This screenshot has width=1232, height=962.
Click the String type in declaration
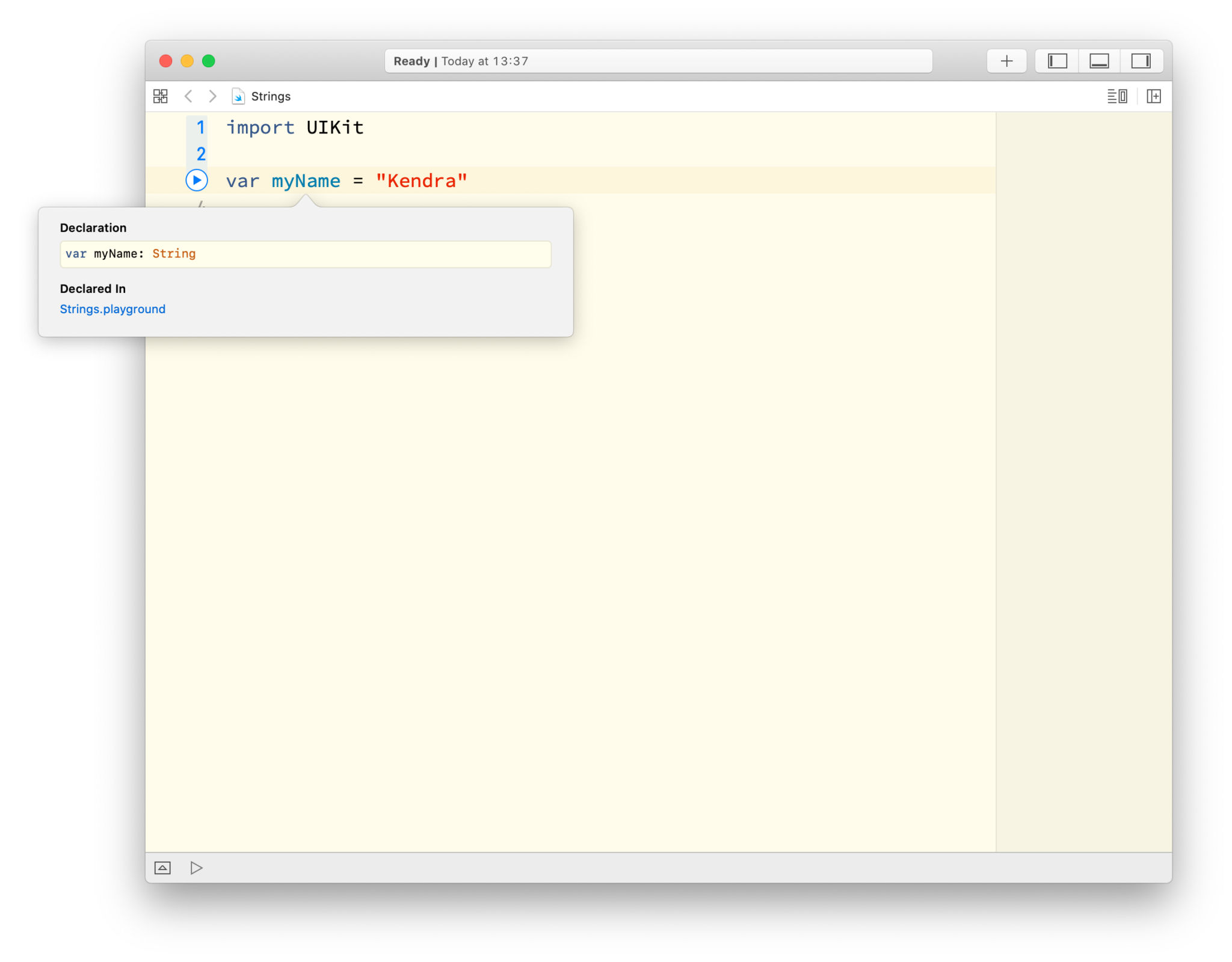point(174,254)
